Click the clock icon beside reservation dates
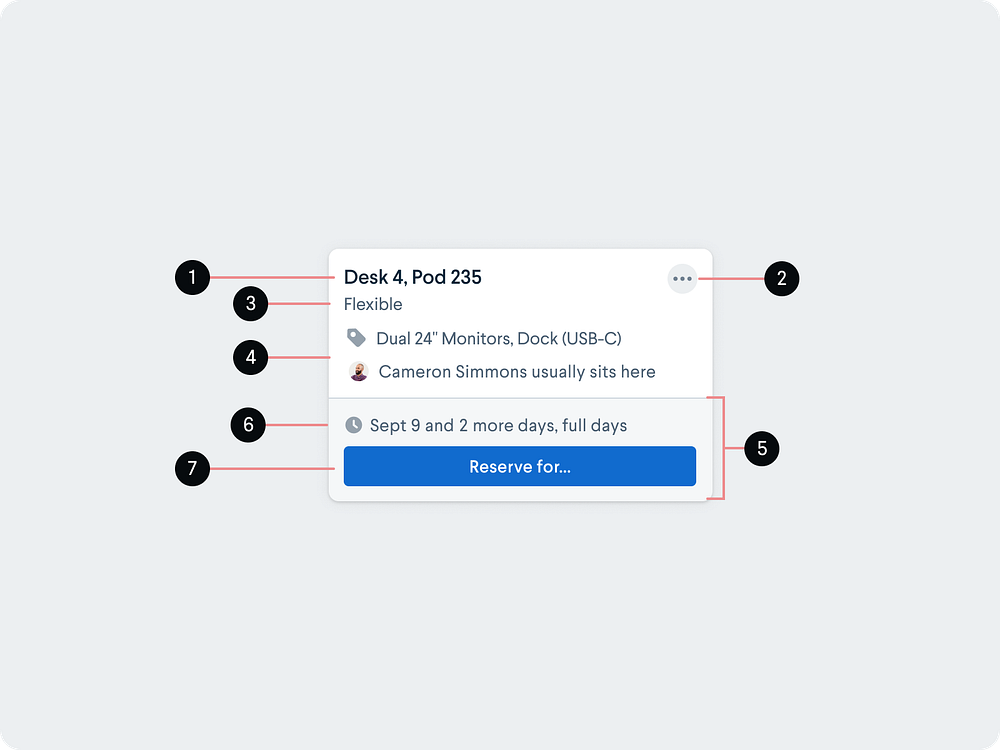 click(x=356, y=425)
